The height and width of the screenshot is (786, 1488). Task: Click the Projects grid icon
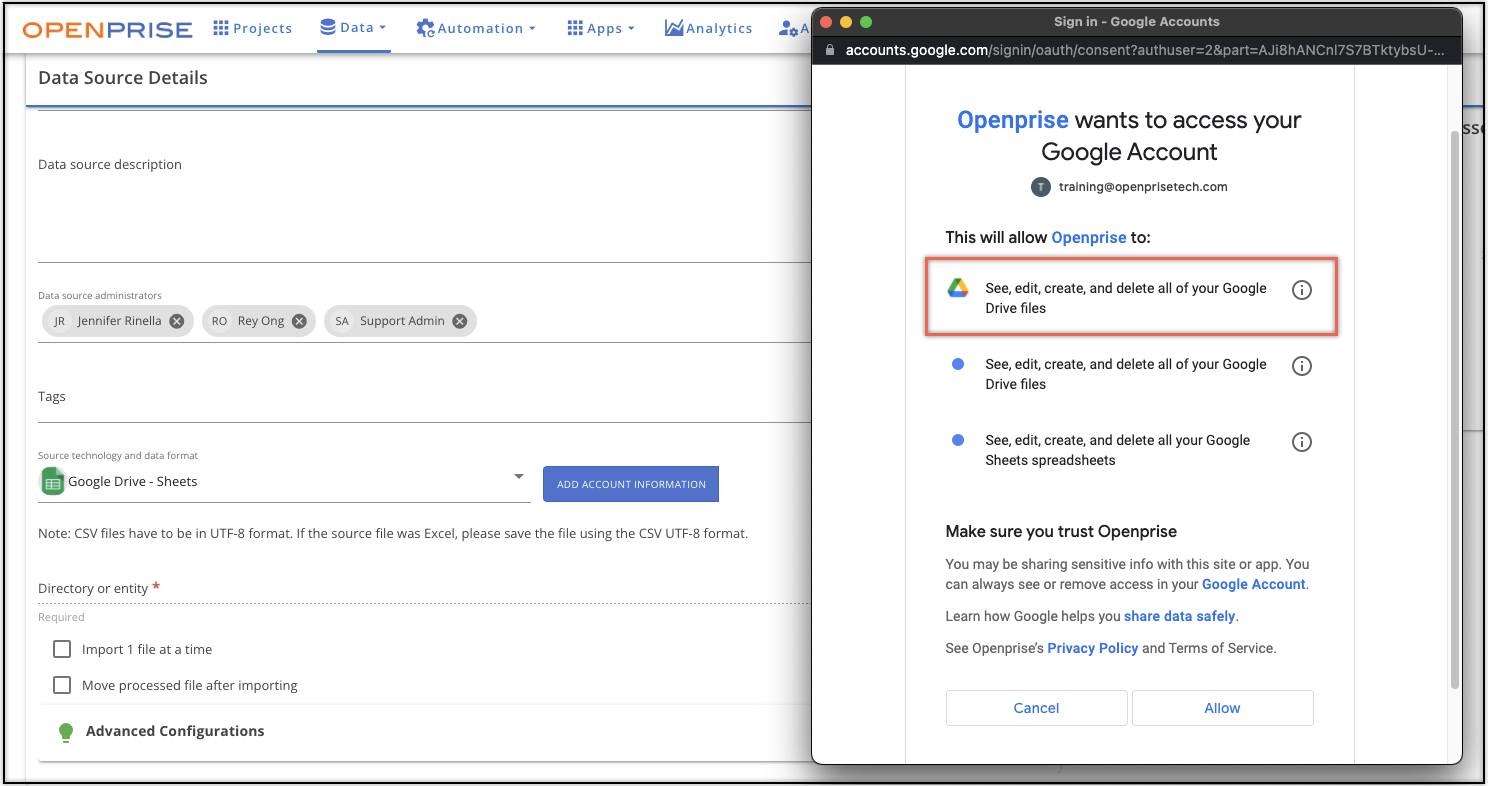[x=221, y=28]
